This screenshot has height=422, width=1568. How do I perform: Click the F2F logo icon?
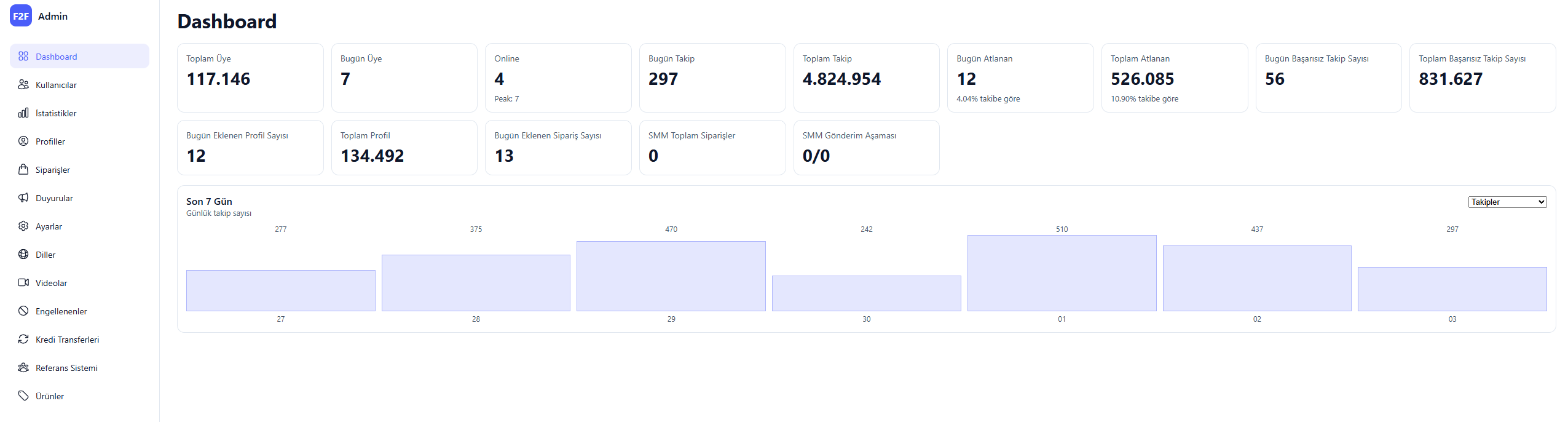pos(21,16)
